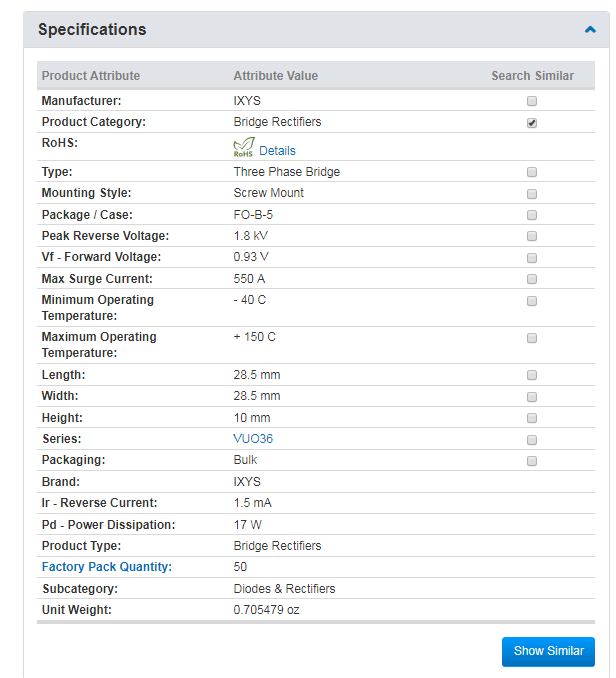Check the Max Surge Current checkbox

point(532,279)
